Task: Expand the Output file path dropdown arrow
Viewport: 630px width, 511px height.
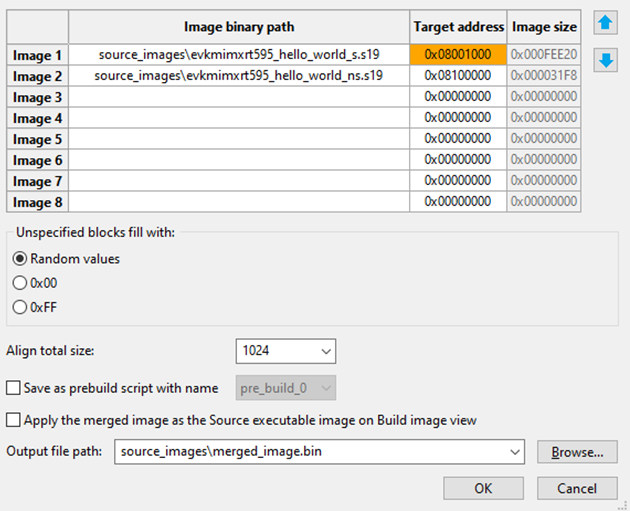Action: click(x=514, y=453)
